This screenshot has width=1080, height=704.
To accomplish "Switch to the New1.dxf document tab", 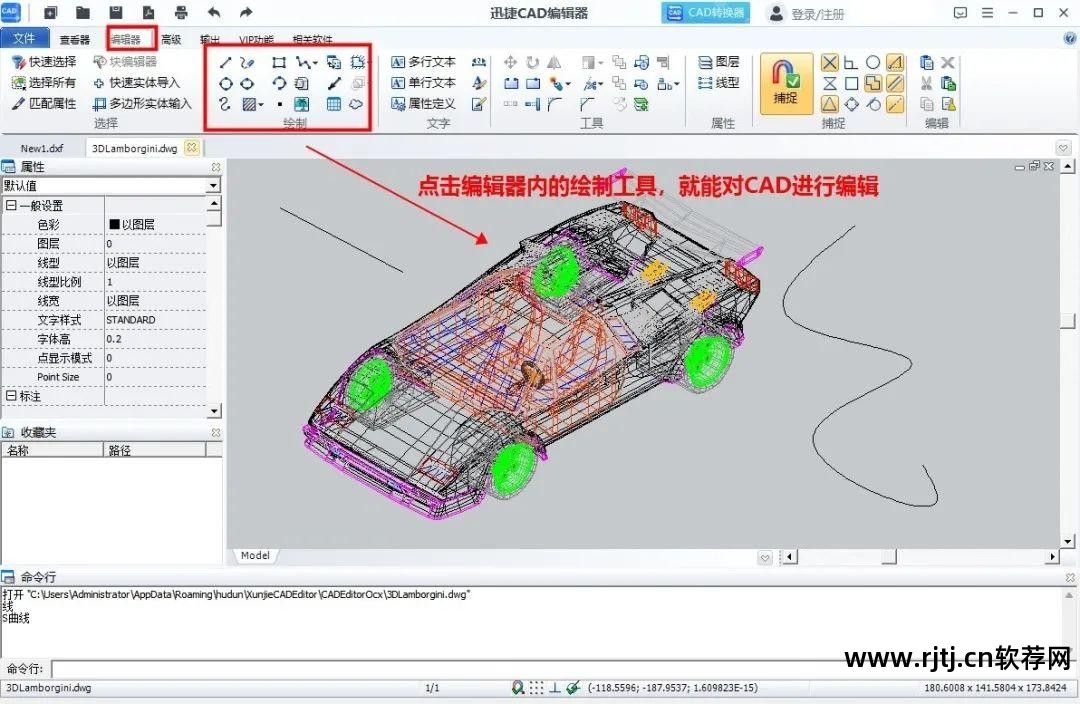I will pos(42,148).
